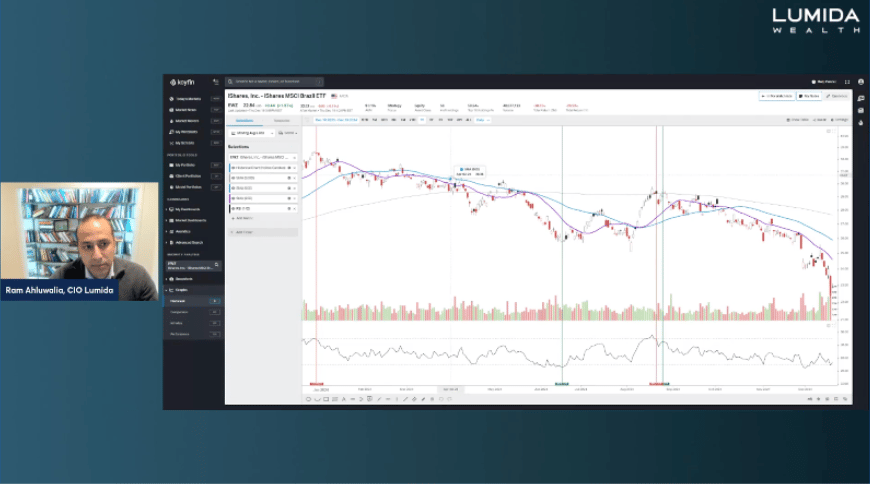Select the highlighted 1Y range button
This screenshot has width=870, height=484.
[x=422, y=120]
